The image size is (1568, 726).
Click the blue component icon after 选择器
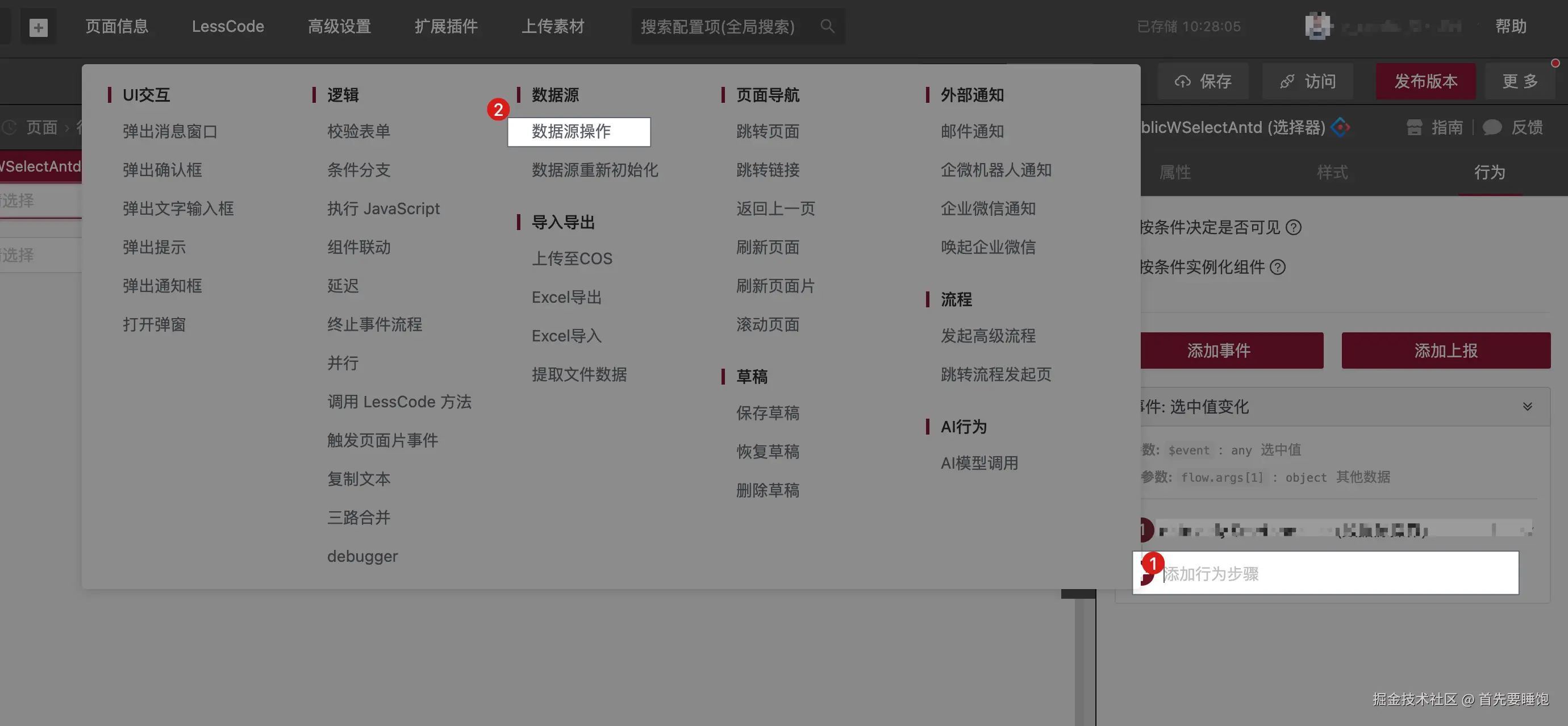(1340, 127)
